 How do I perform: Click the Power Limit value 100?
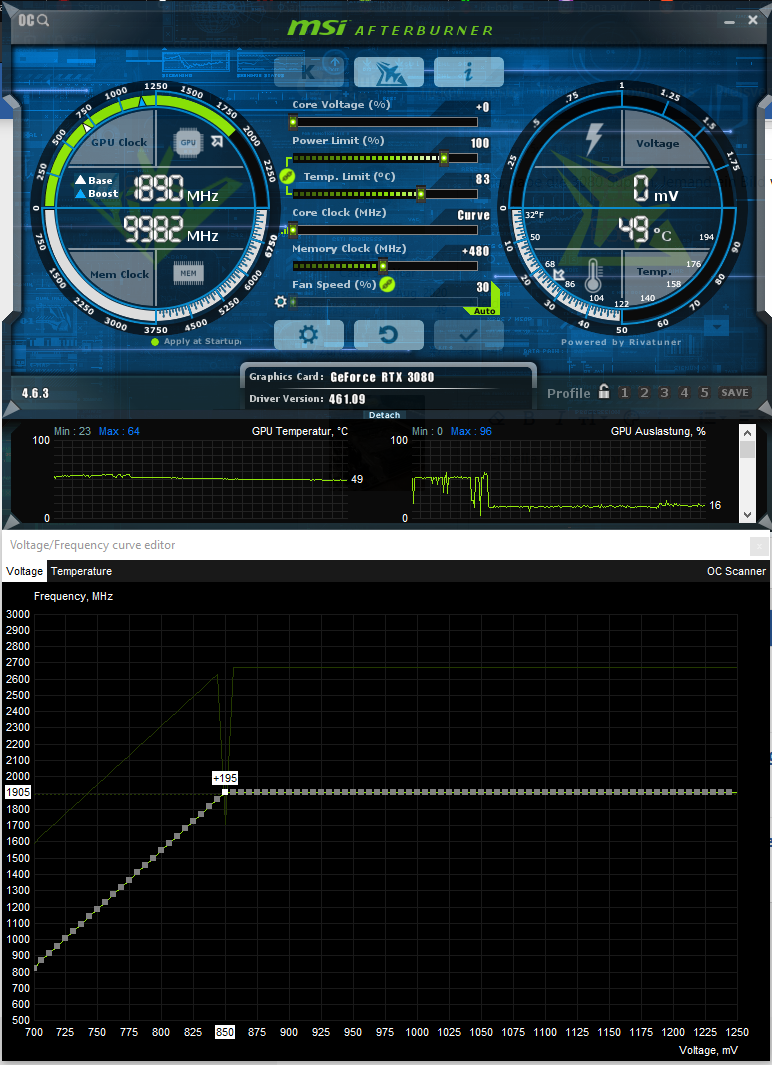pos(480,143)
